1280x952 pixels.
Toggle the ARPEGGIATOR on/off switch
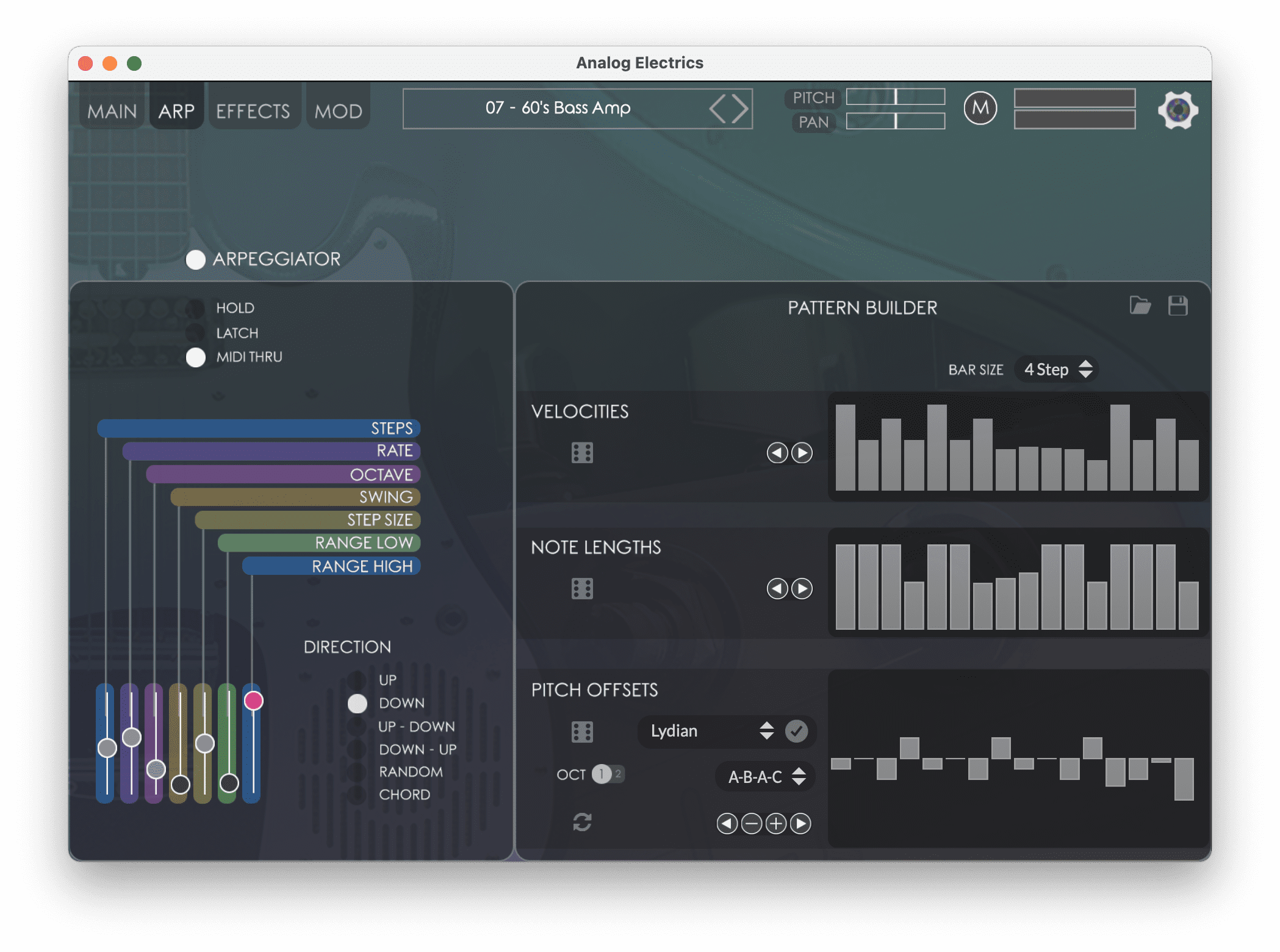coord(196,259)
